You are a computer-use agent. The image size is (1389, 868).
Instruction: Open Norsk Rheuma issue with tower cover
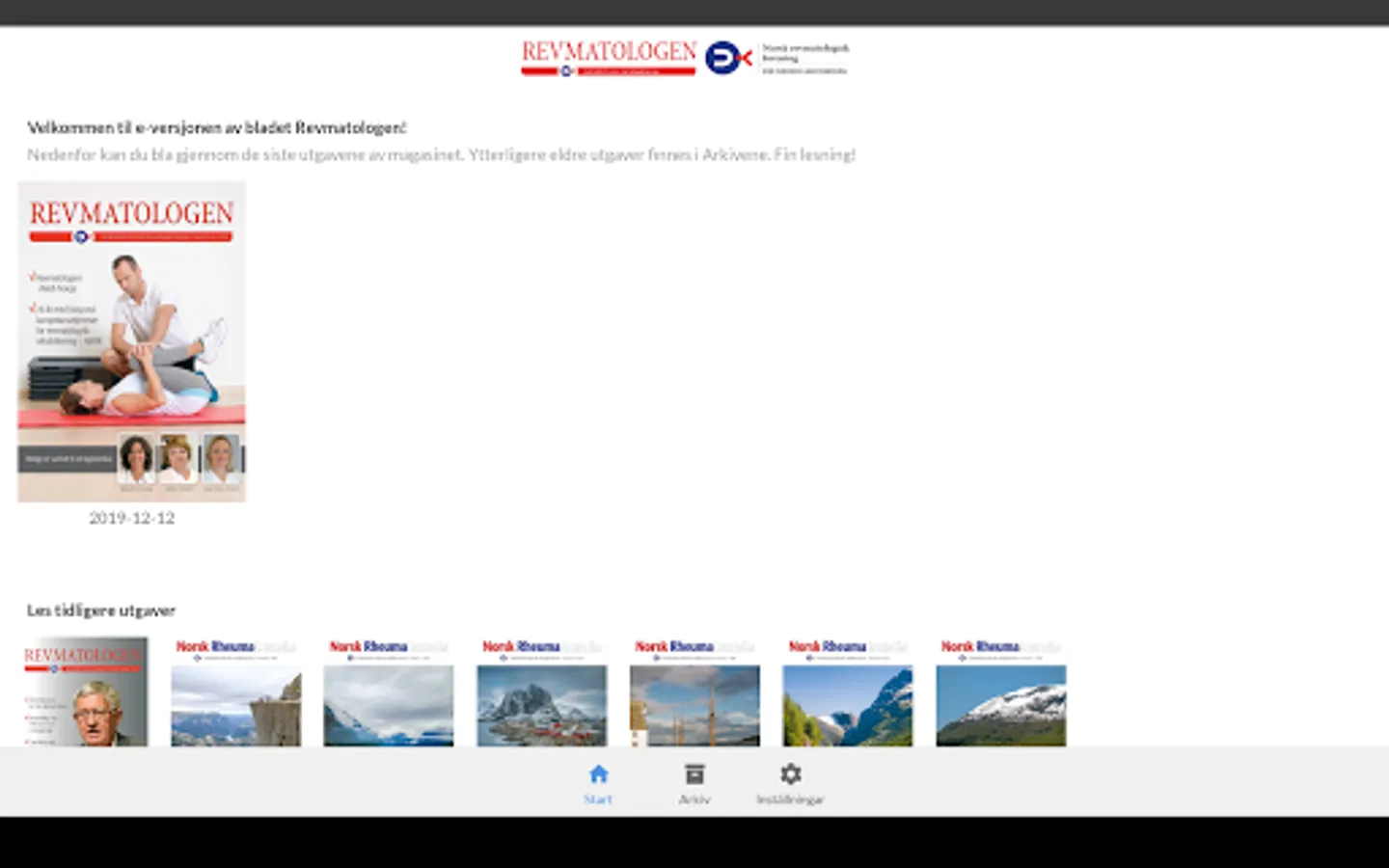tap(694, 692)
